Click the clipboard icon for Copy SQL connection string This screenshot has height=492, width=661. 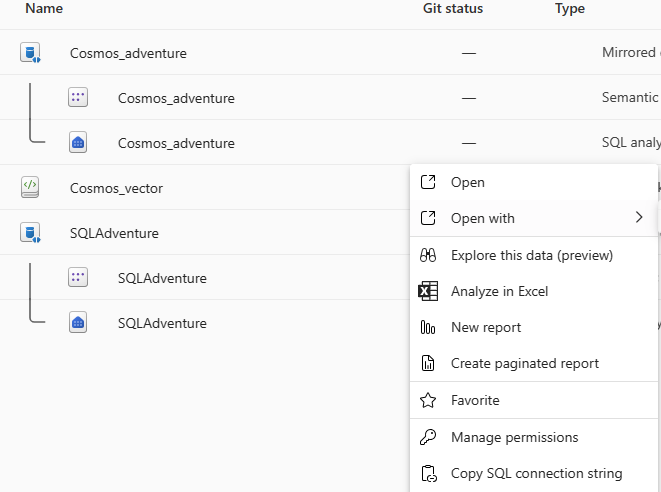tap(429, 473)
